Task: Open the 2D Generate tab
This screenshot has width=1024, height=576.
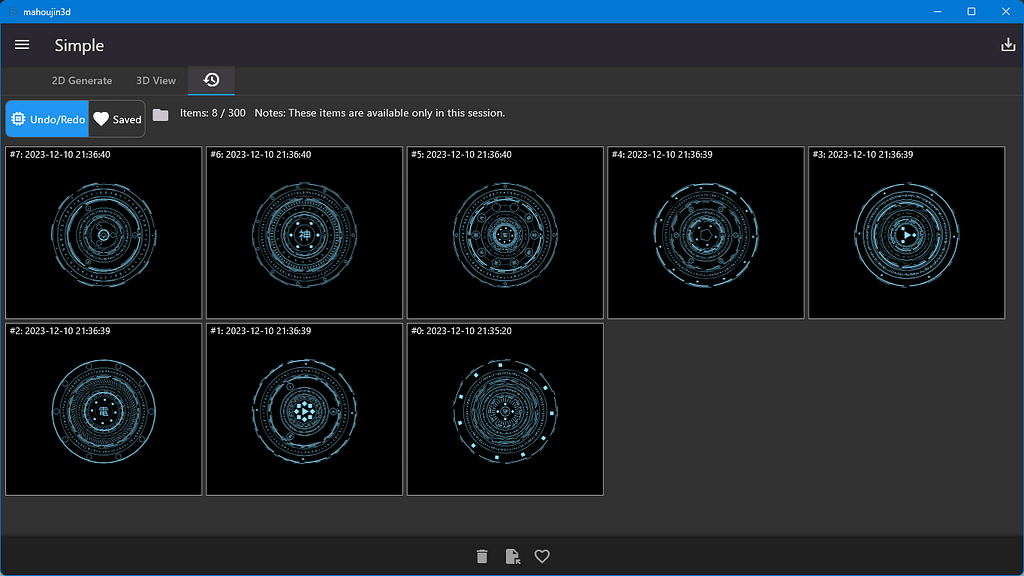Action: 81,80
